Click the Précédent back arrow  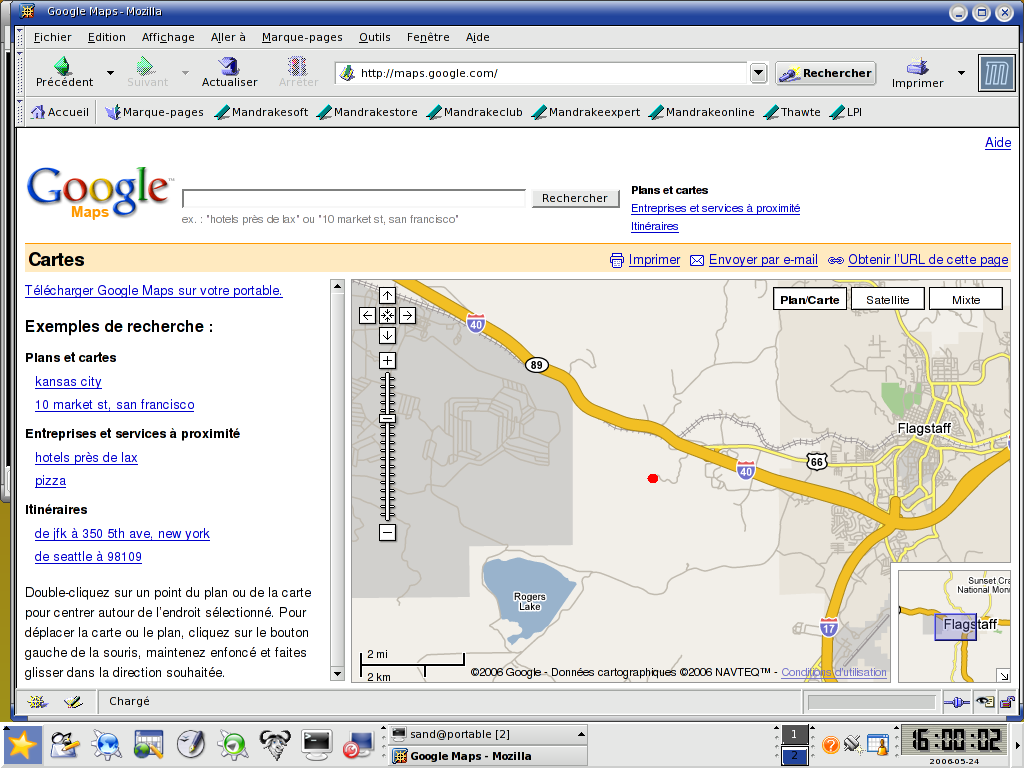click(x=63, y=72)
